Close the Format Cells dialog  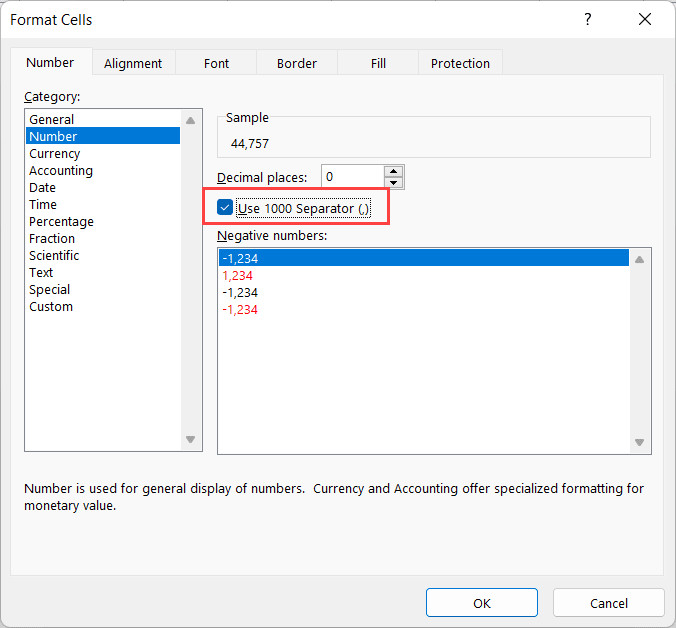click(x=644, y=19)
